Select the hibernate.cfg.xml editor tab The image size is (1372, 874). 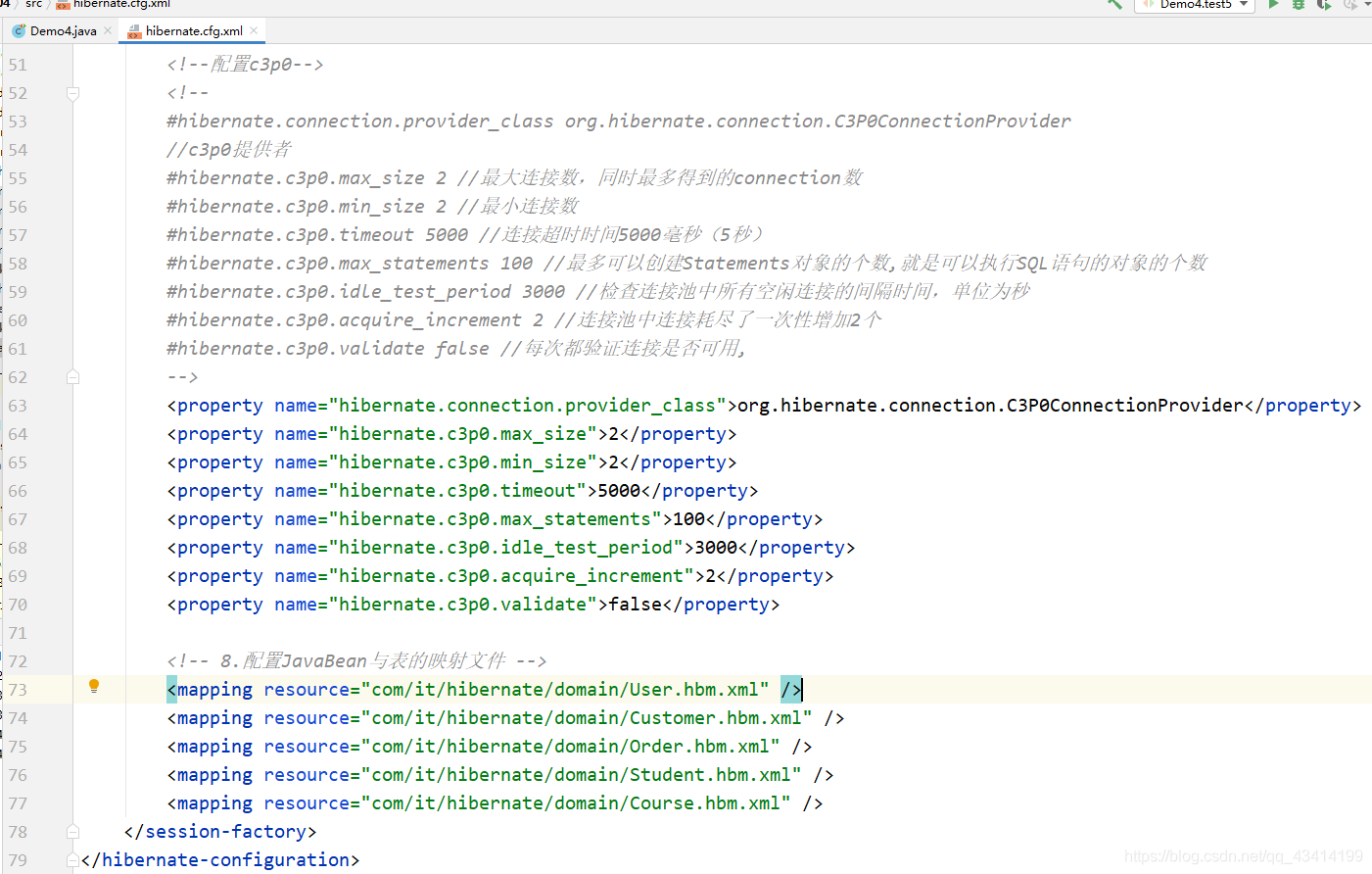(x=194, y=31)
